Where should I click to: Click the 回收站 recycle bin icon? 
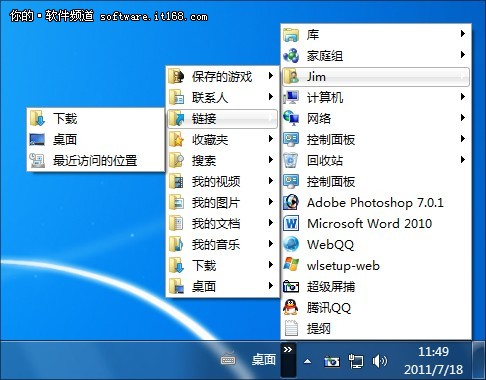click(291, 160)
